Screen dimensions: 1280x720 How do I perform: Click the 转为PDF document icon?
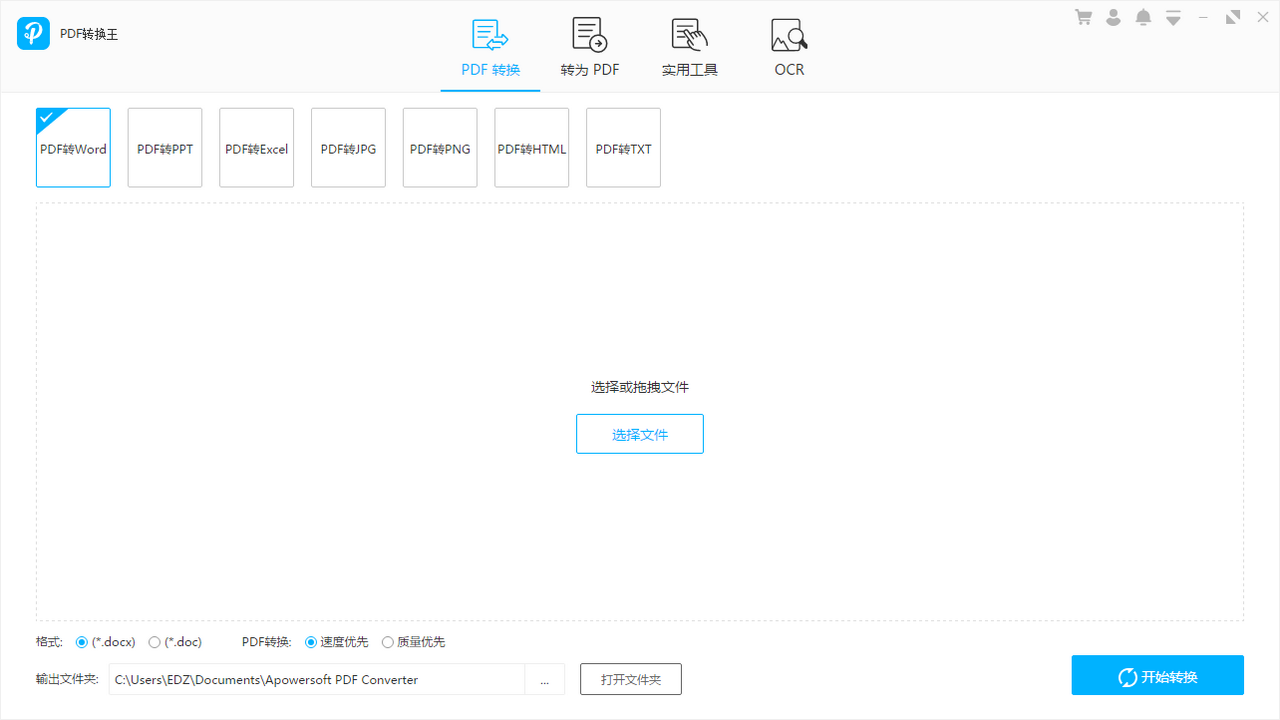point(589,35)
